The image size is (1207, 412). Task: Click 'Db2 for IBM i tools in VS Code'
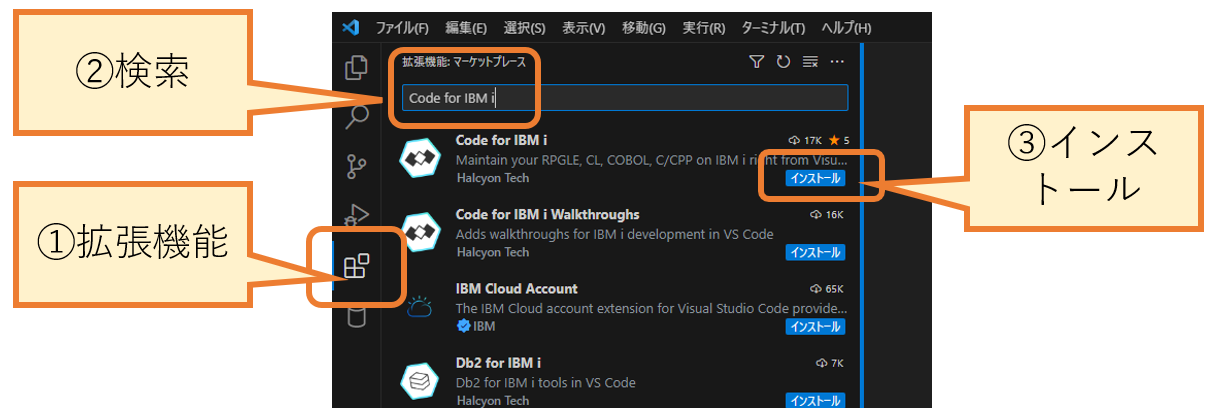click(545, 382)
